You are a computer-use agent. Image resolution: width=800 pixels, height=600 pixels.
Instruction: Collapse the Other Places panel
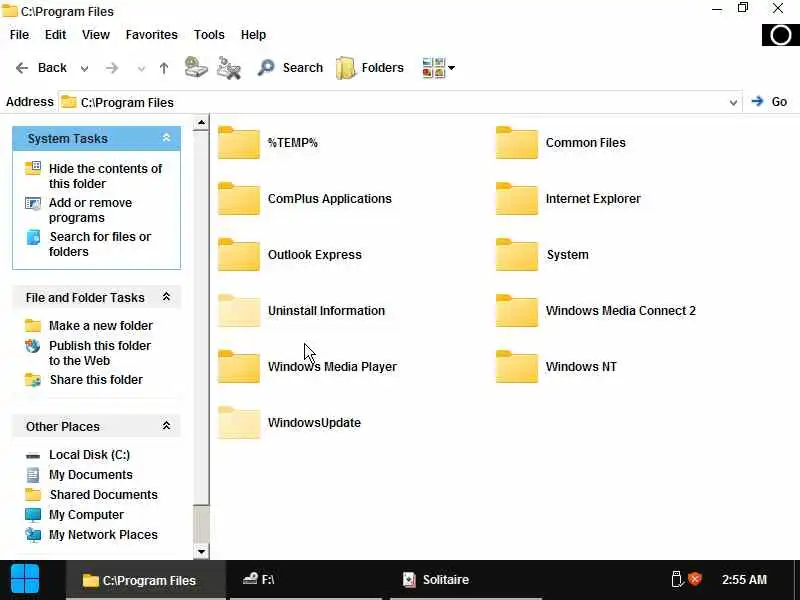166,426
